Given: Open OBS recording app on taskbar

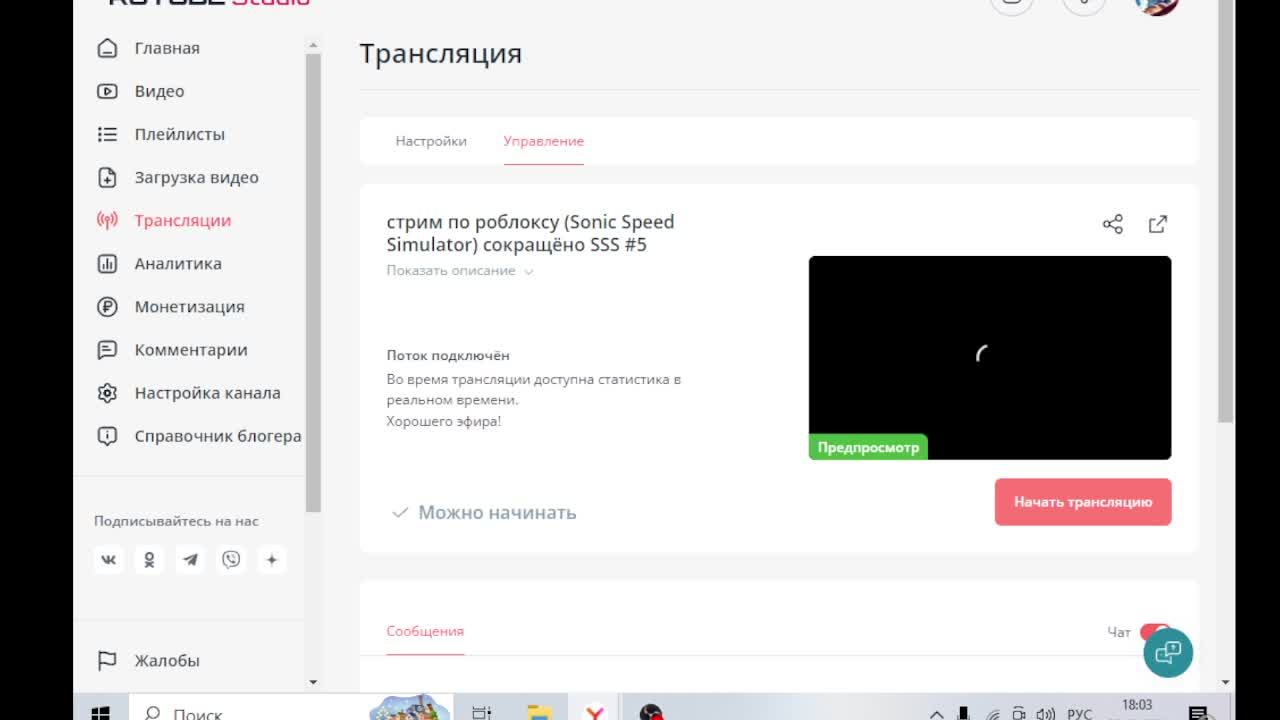Looking at the screenshot, I should pyautogui.click(x=651, y=713).
